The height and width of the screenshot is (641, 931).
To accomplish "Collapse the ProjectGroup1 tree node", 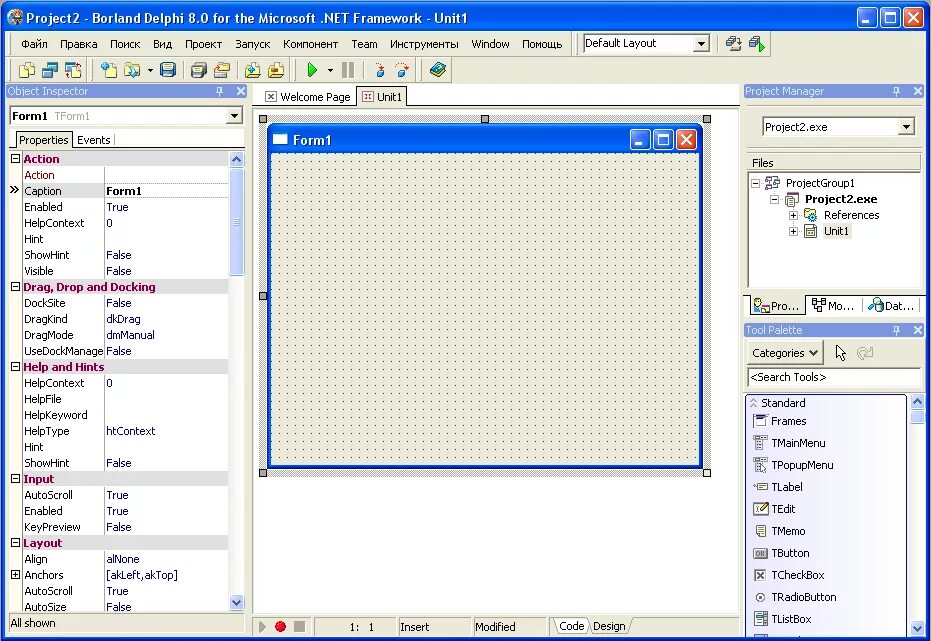I will 755,183.
